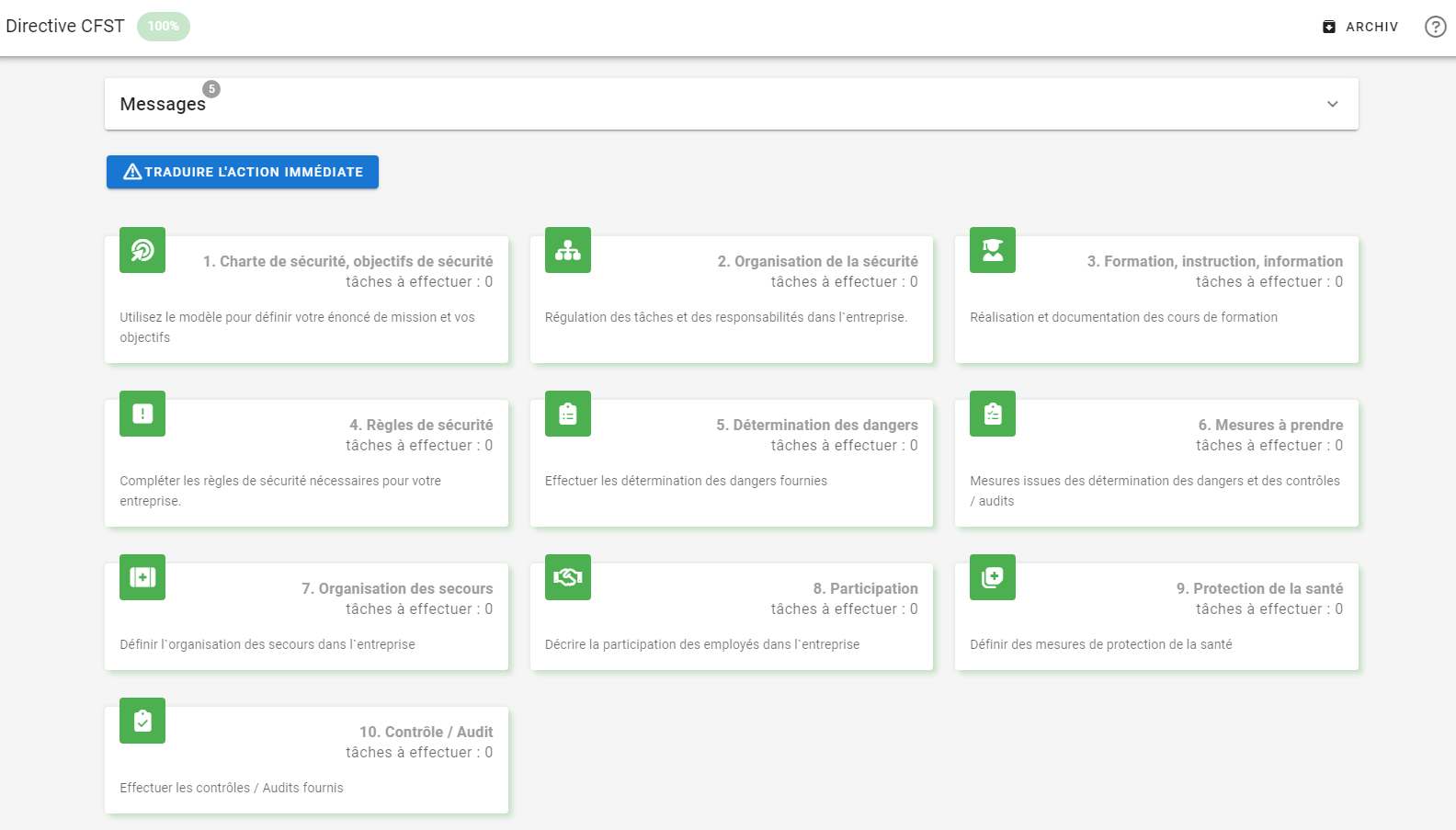Click tâches à effectuer under Détermination des dangers
Screen dimensions: 1456x830
pos(845,446)
